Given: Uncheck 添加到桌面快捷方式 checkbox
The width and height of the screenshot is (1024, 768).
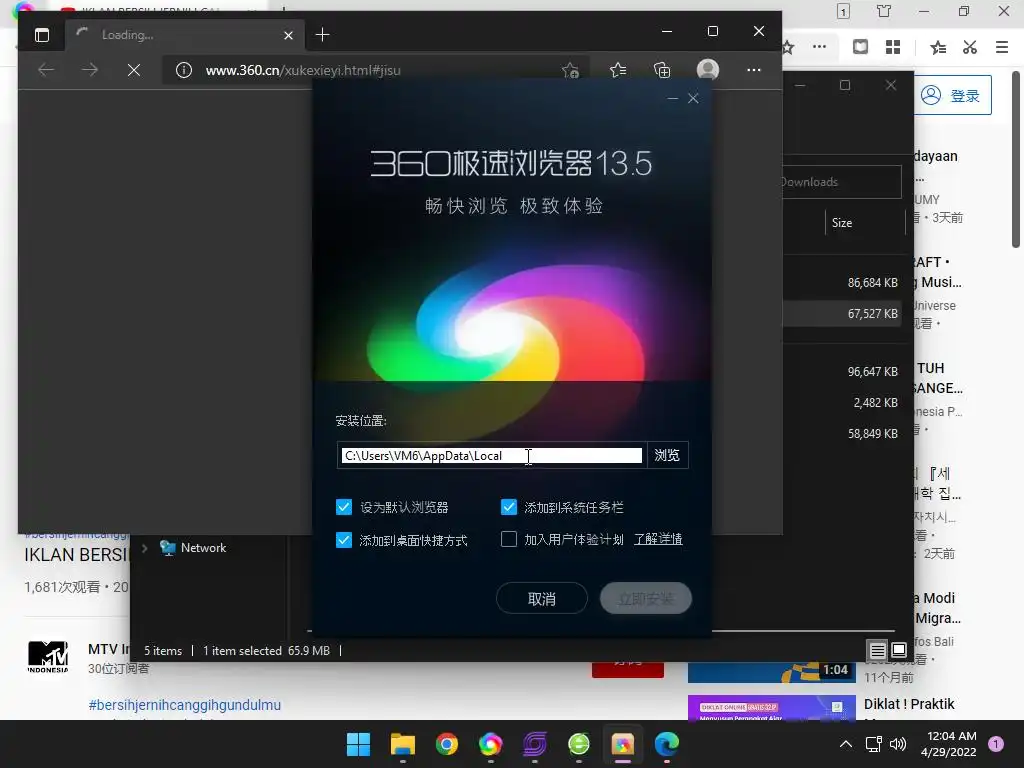Looking at the screenshot, I should [344, 539].
